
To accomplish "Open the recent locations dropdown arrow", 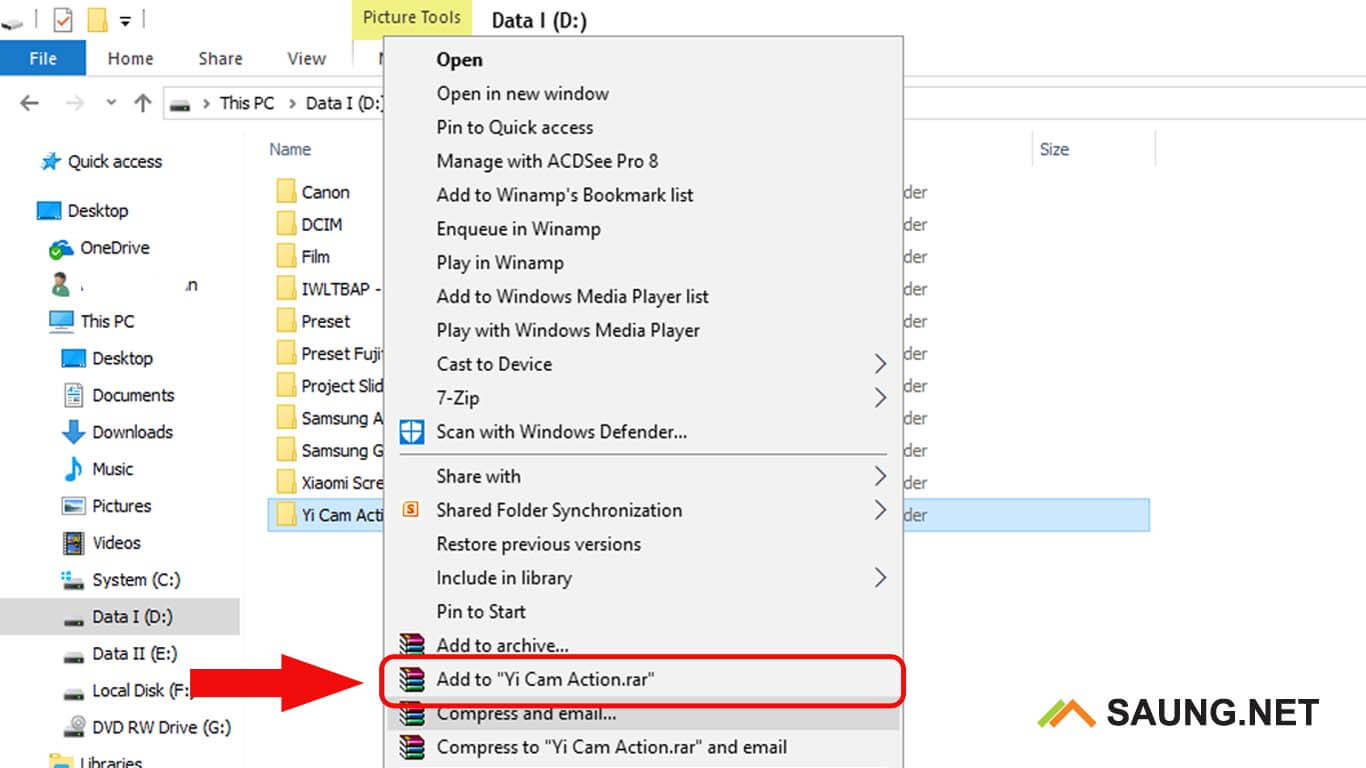I will point(111,103).
